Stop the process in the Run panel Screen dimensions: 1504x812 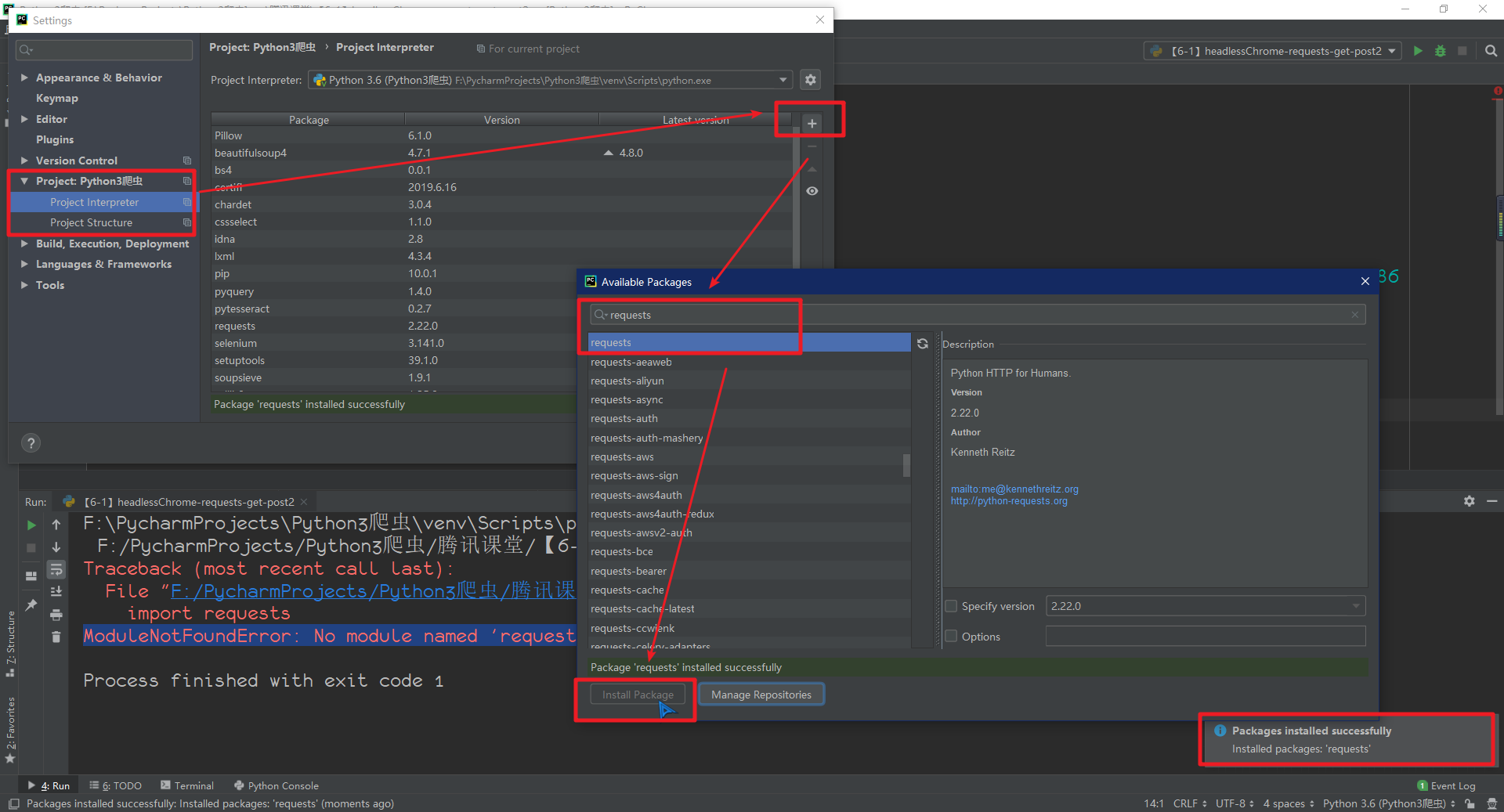[x=31, y=547]
